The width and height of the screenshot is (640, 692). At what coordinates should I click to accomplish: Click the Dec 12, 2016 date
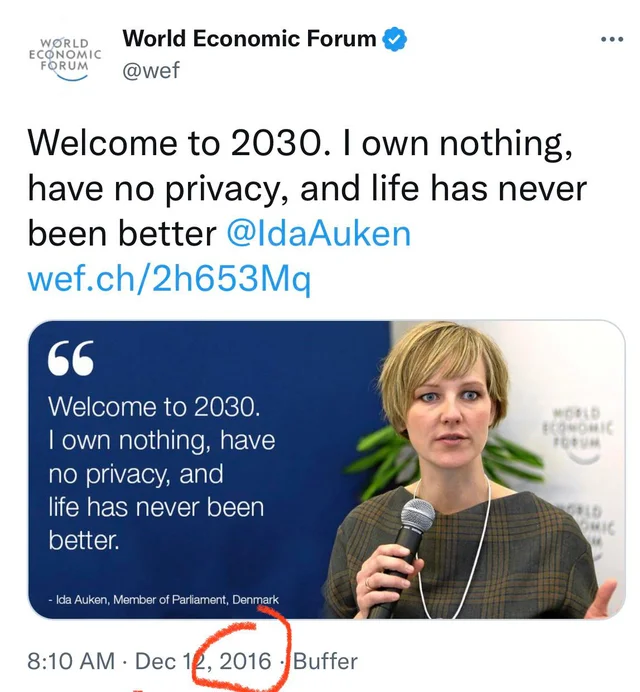pyautogui.click(x=202, y=661)
